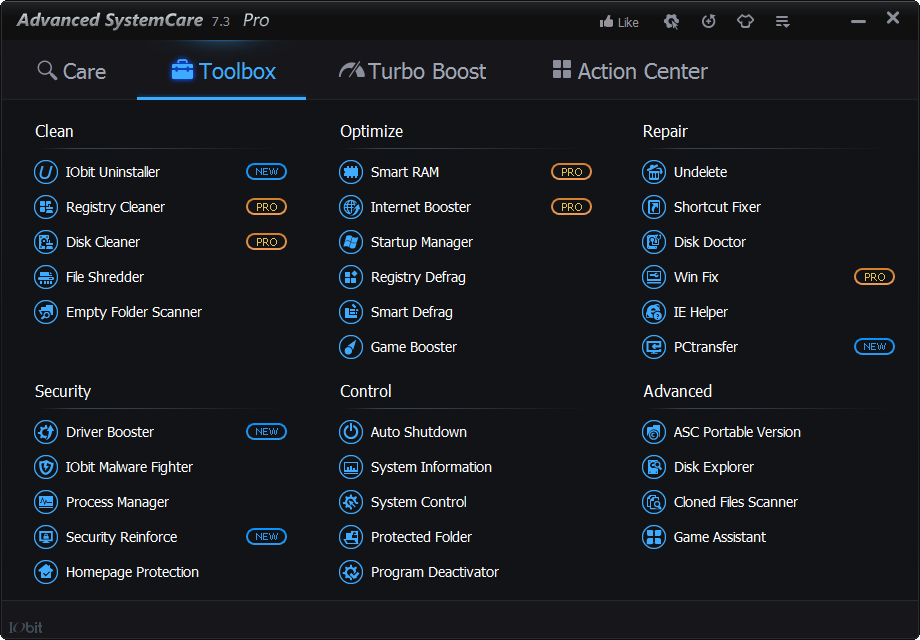920x640 pixels.
Task: Expand the main menu dropdown icon
Action: point(783,21)
